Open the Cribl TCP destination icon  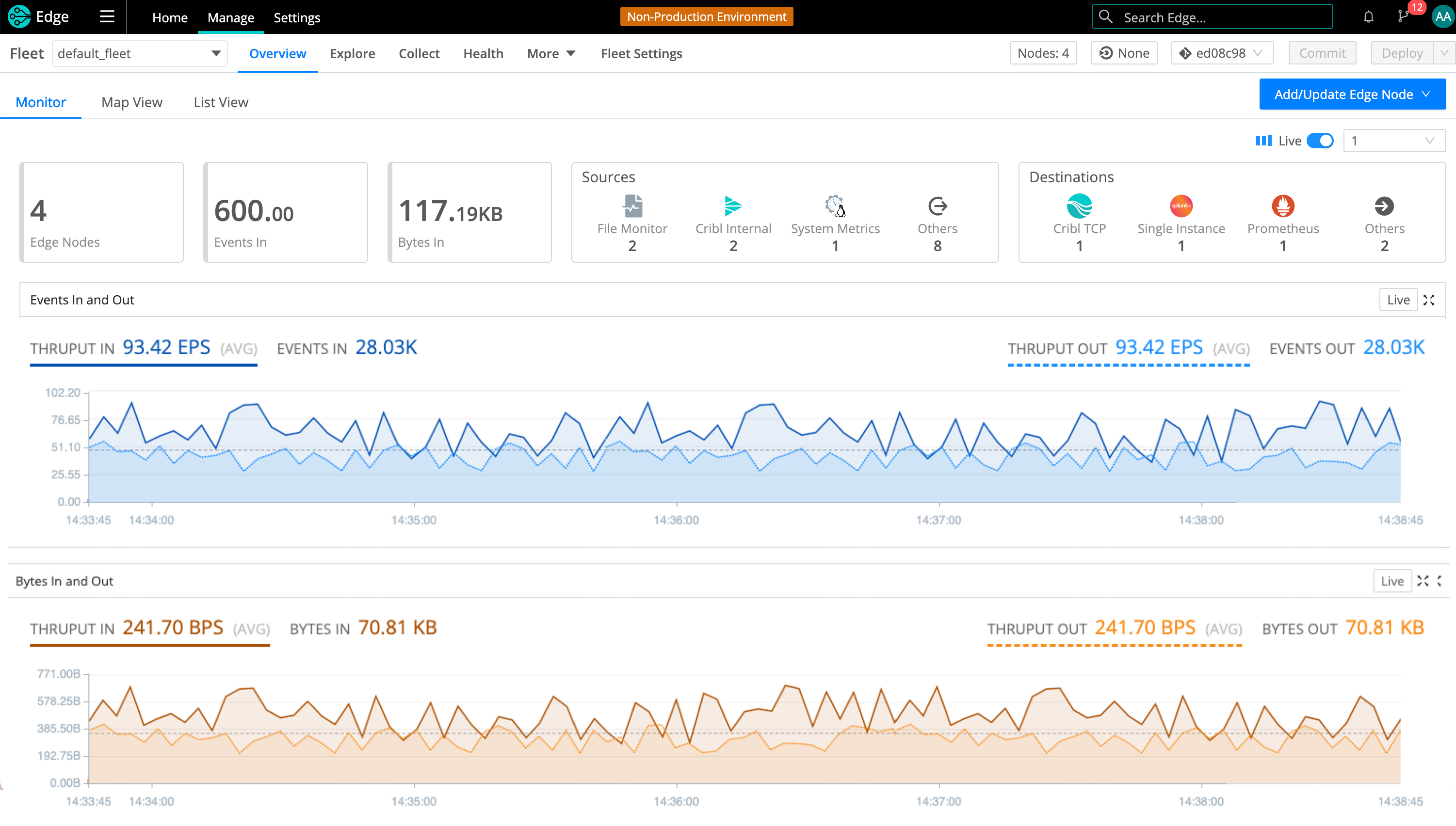1079,206
